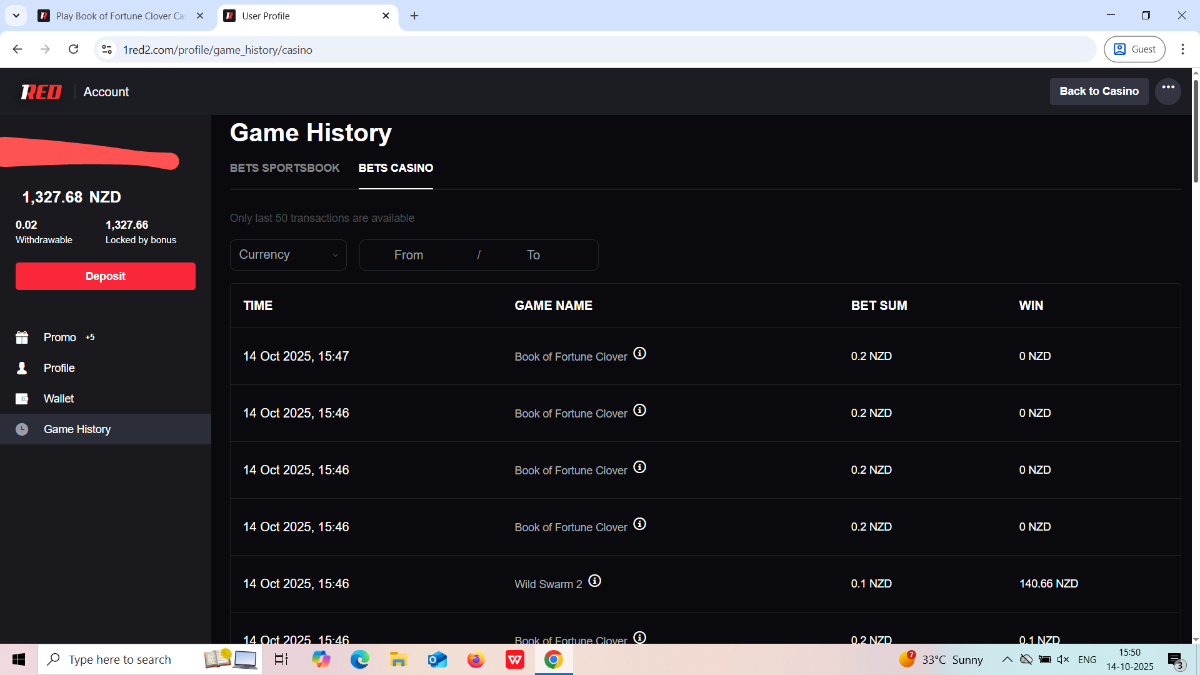1200x675 pixels.
Task: View site information icon in address bar
Action: [x=108, y=49]
